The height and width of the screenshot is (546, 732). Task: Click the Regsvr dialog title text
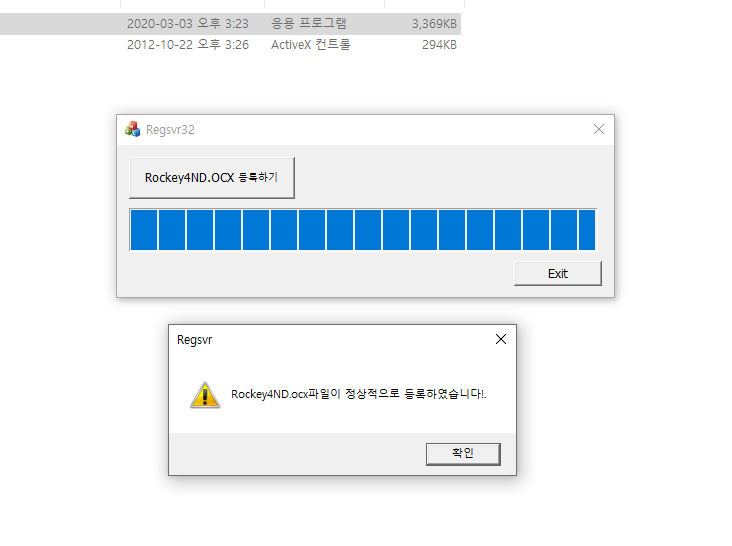(x=194, y=340)
